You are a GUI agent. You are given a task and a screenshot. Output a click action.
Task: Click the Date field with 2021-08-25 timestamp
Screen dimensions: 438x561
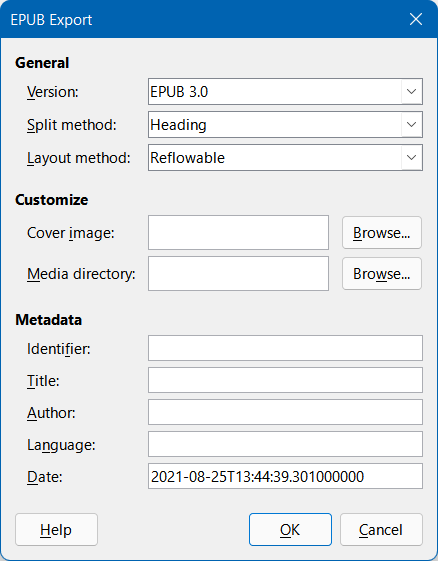[285, 476]
